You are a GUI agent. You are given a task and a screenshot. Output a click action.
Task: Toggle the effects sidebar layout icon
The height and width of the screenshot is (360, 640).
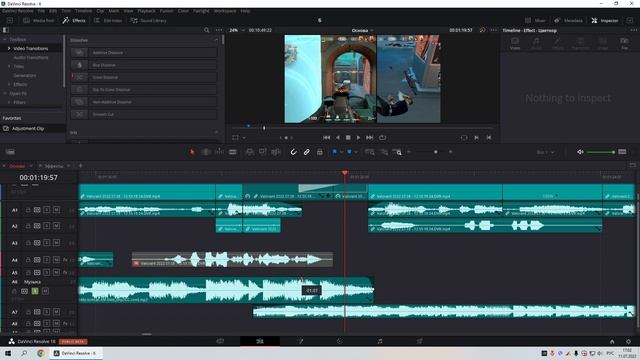click(x=6, y=30)
